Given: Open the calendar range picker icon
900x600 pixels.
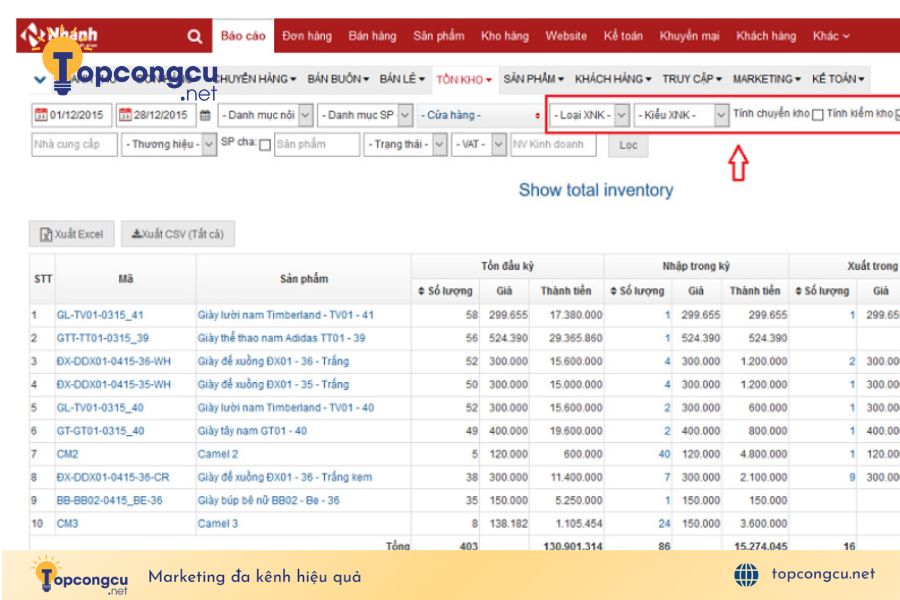Looking at the screenshot, I should pyautogui.click(x=205, y=115).
